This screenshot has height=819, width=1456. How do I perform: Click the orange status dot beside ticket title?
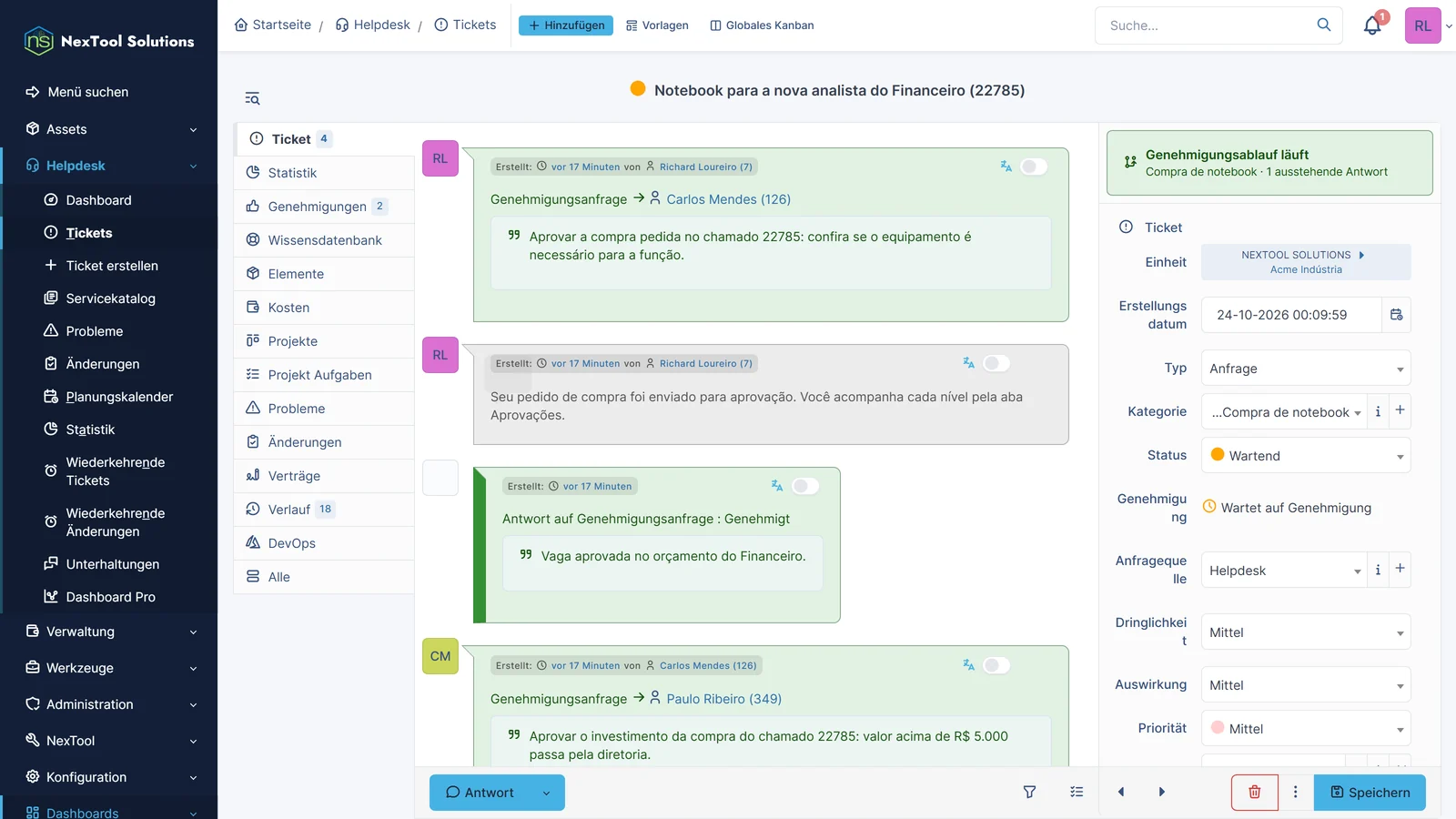point(638,88)
